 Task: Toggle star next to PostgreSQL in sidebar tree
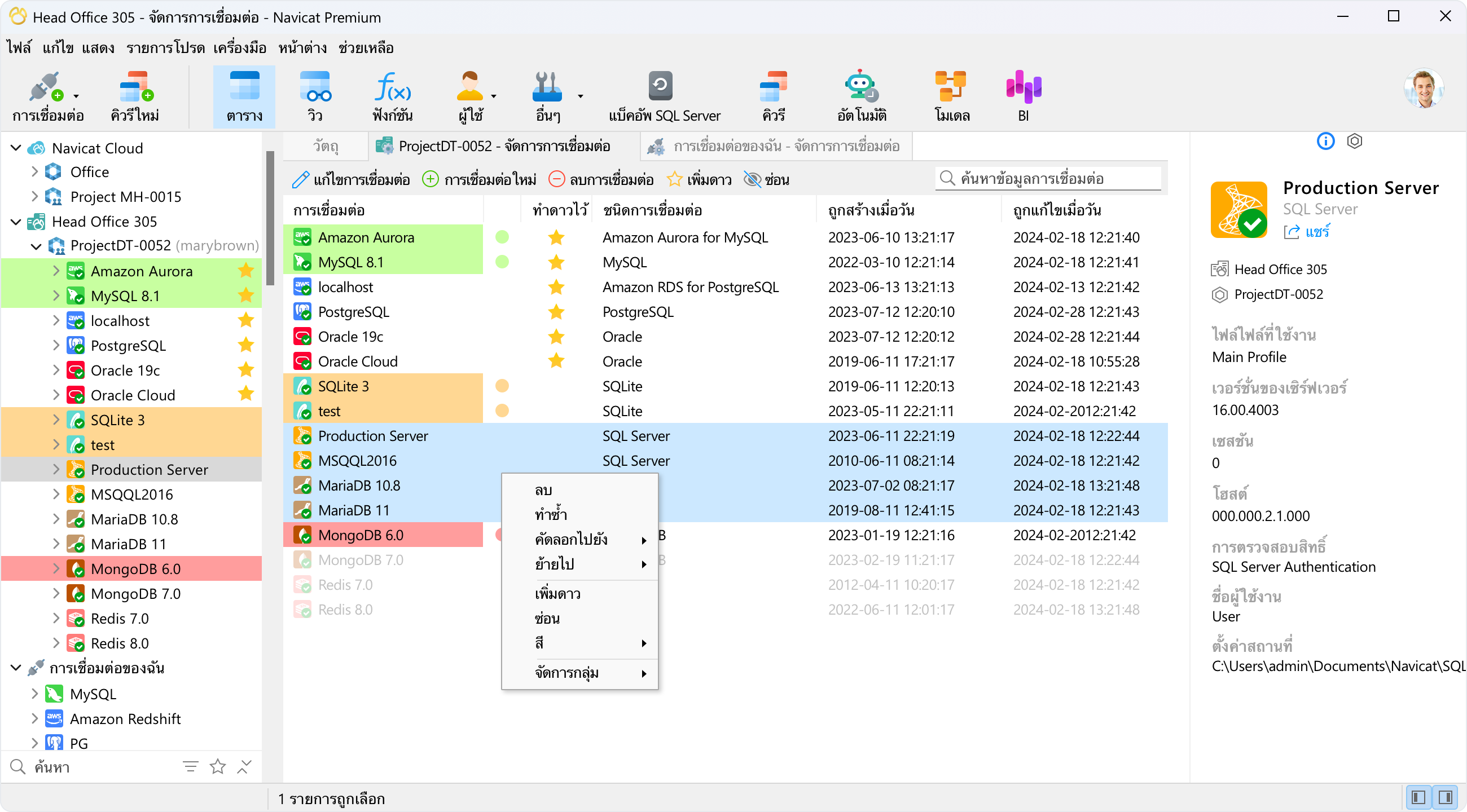(246, 346)
